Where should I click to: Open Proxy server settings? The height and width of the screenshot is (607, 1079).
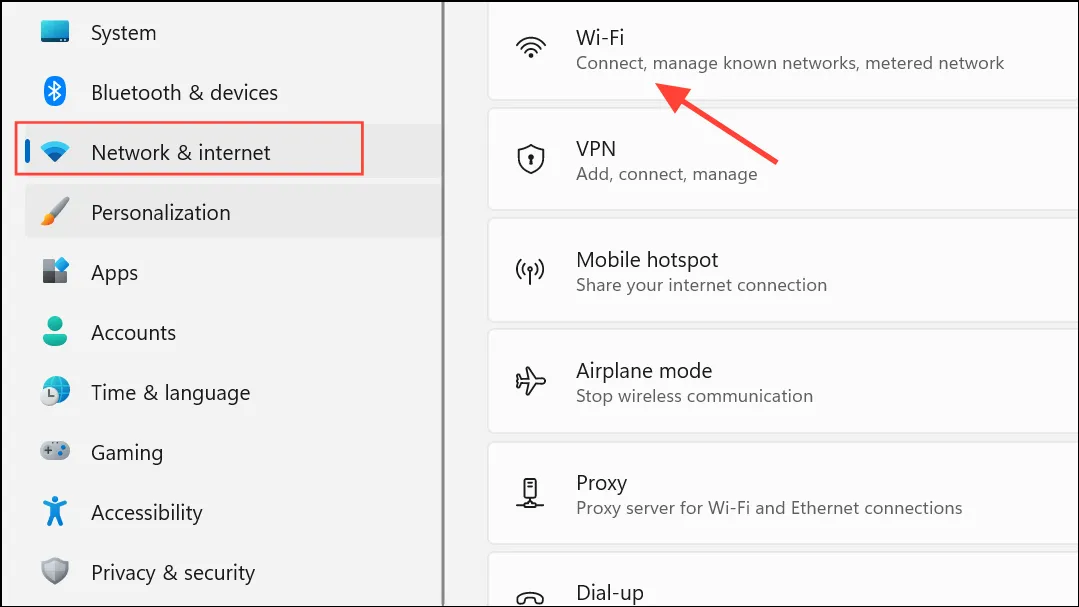[x=783, y=493]
